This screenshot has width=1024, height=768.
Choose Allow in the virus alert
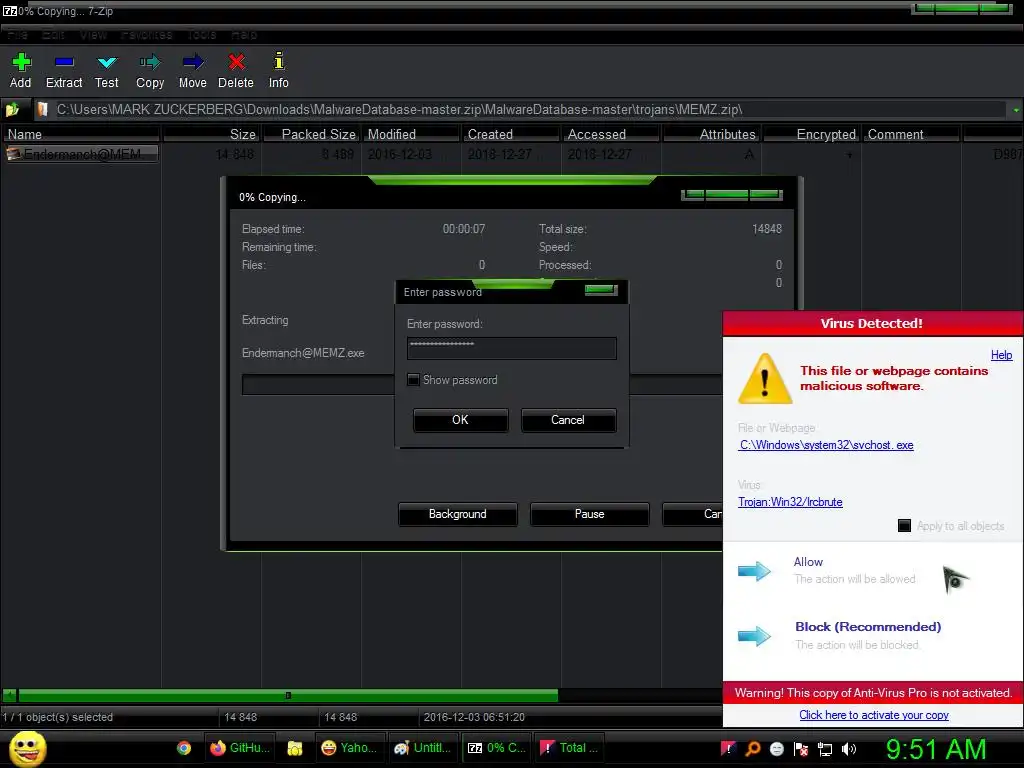(x=808, y=562)
